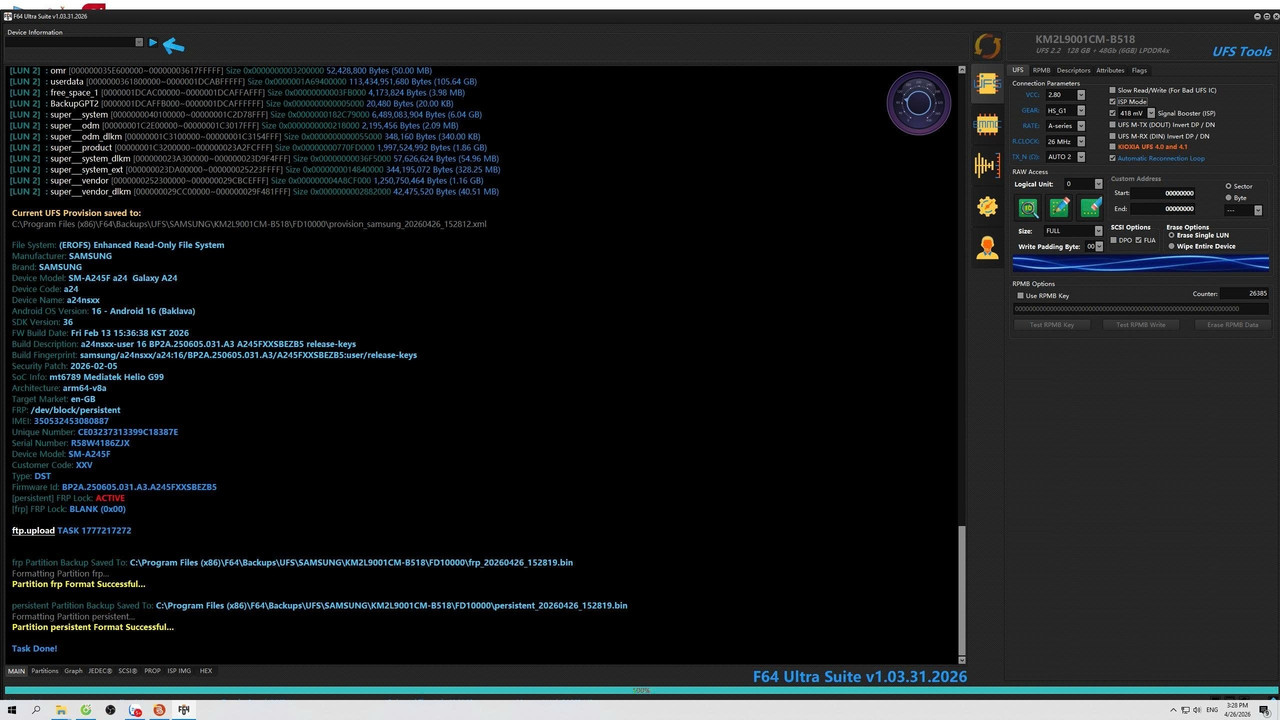
Task: Open the gear settings sidebar icon
Action: pos(987,206)
